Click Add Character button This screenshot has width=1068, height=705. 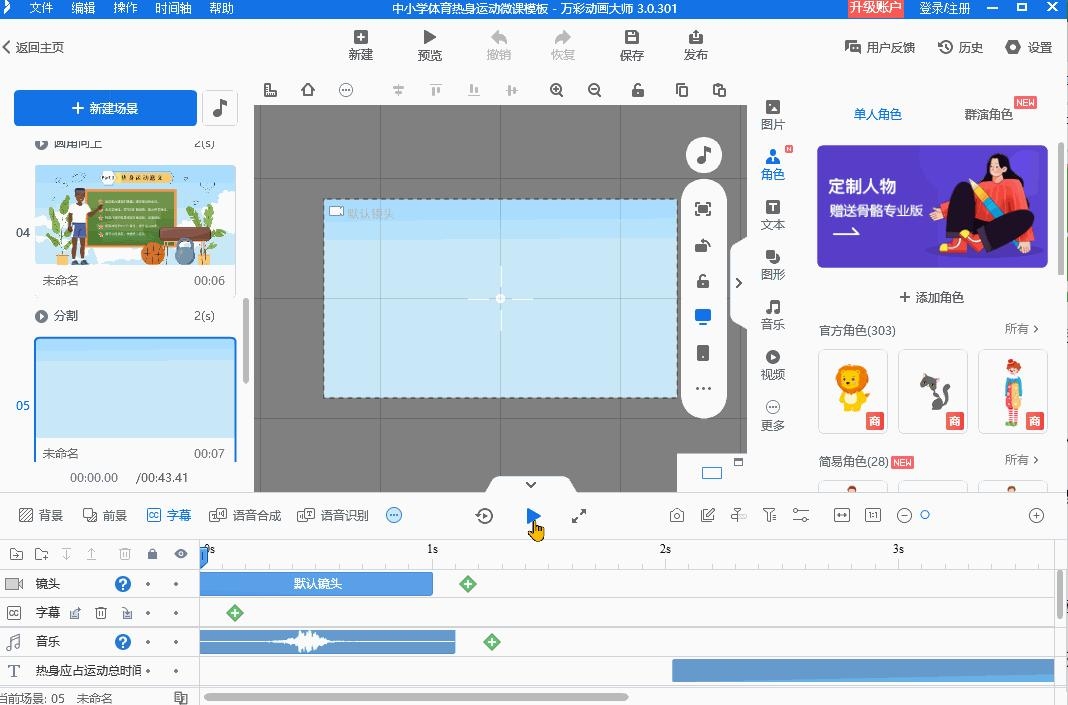pos(931,297)
